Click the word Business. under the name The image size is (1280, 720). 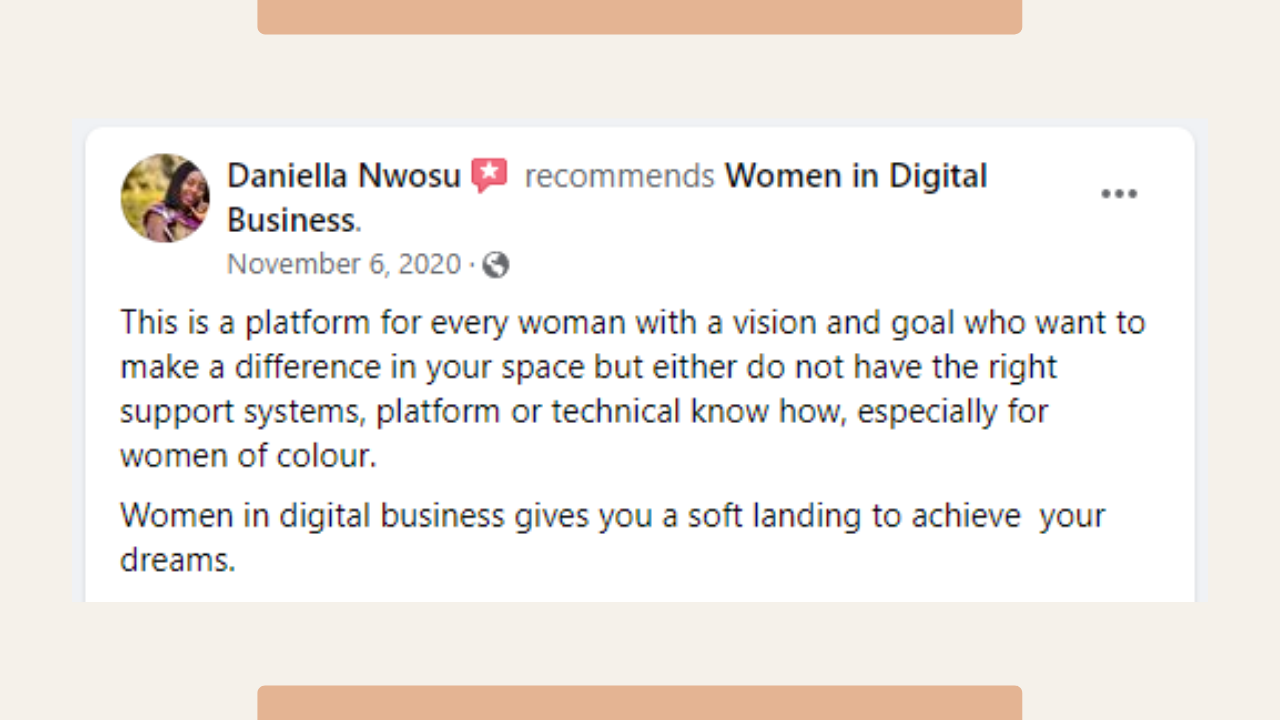tap(294, 220)
